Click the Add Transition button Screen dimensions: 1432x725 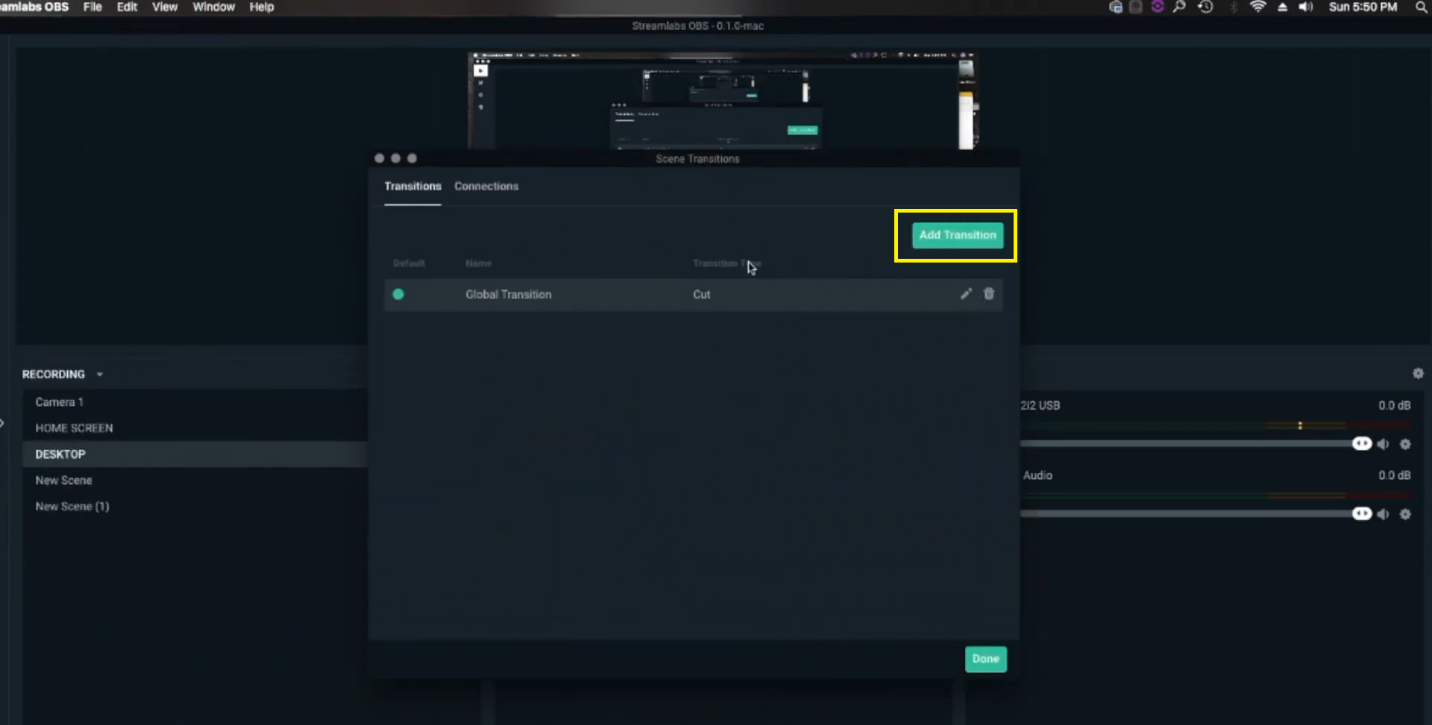point(956,235)
